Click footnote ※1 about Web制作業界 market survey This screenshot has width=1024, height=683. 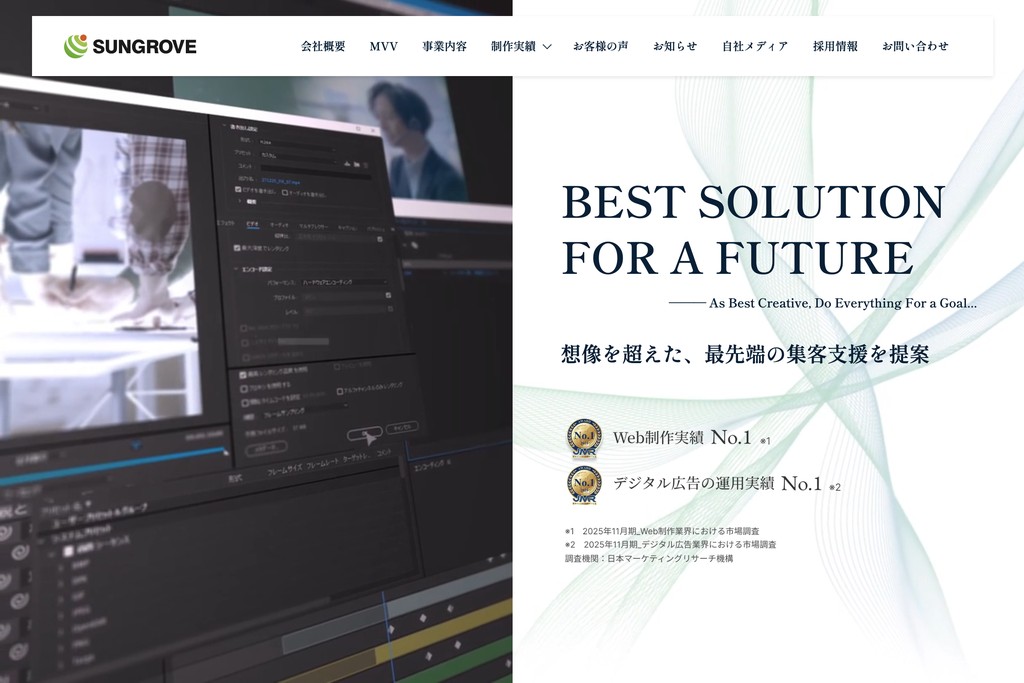point(662,532)
